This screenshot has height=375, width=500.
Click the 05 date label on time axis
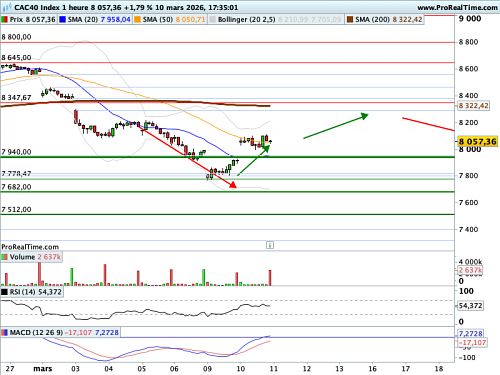(142, 369)
